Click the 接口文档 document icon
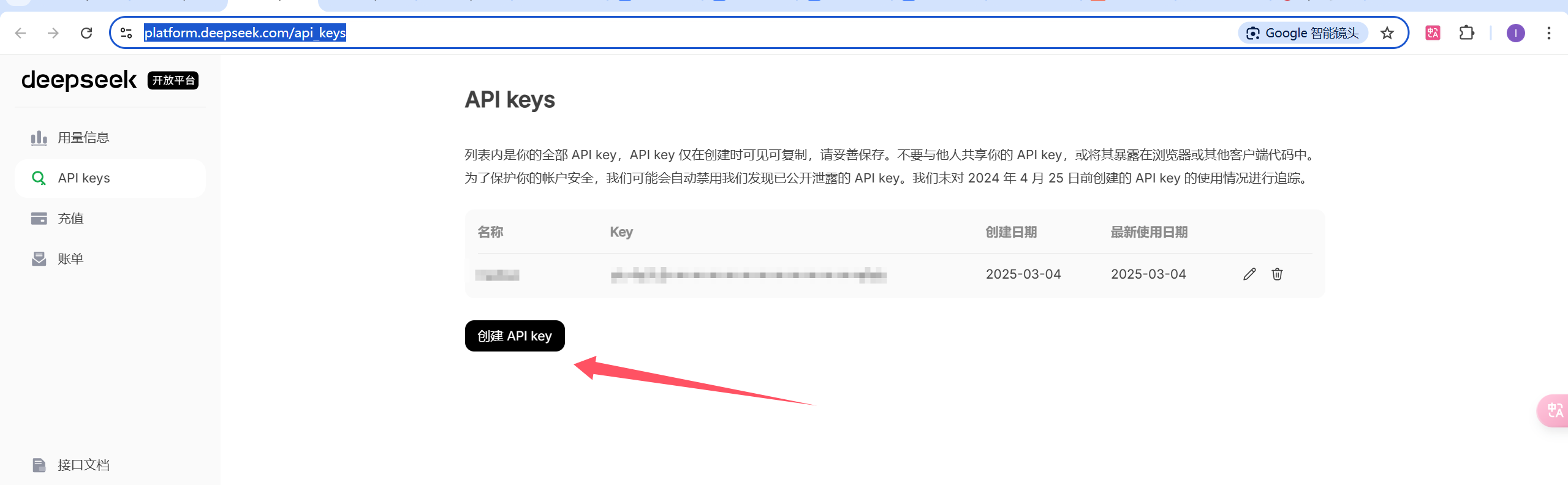Image resolution: width=1568 pixels, height=485 pixels. coord(39,465)
